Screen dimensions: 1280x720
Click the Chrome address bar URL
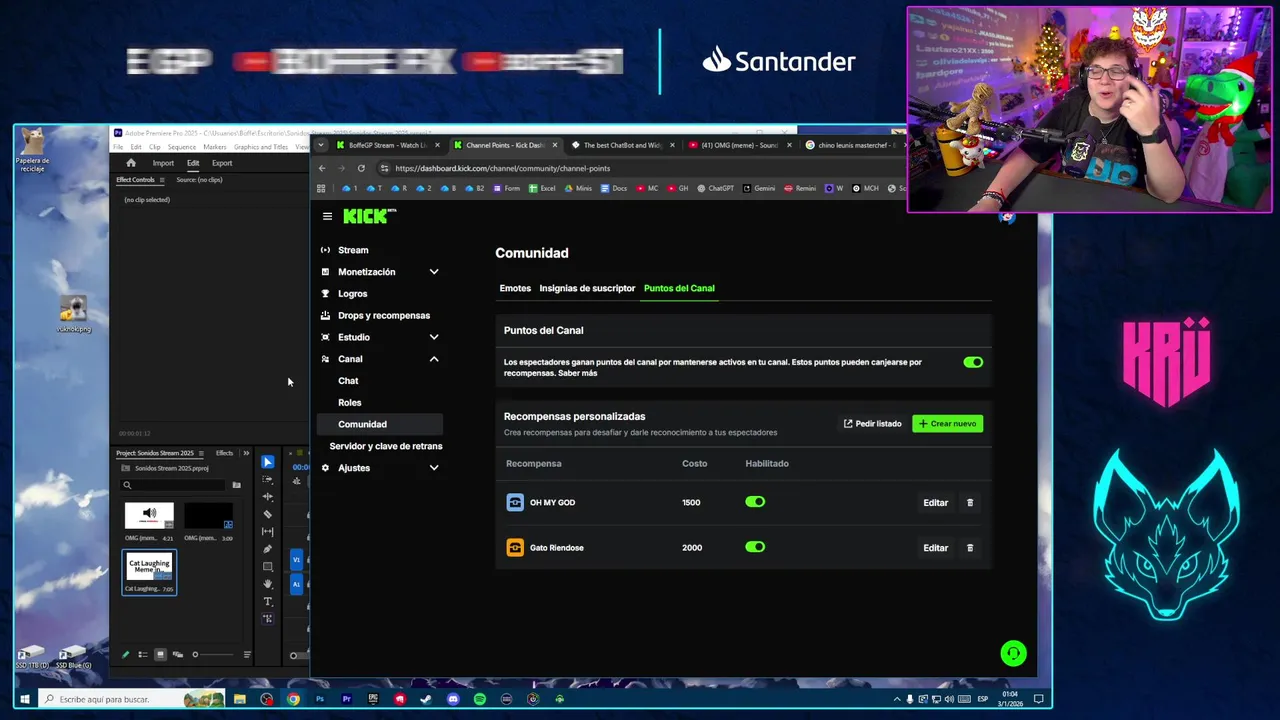coord(502,168)
